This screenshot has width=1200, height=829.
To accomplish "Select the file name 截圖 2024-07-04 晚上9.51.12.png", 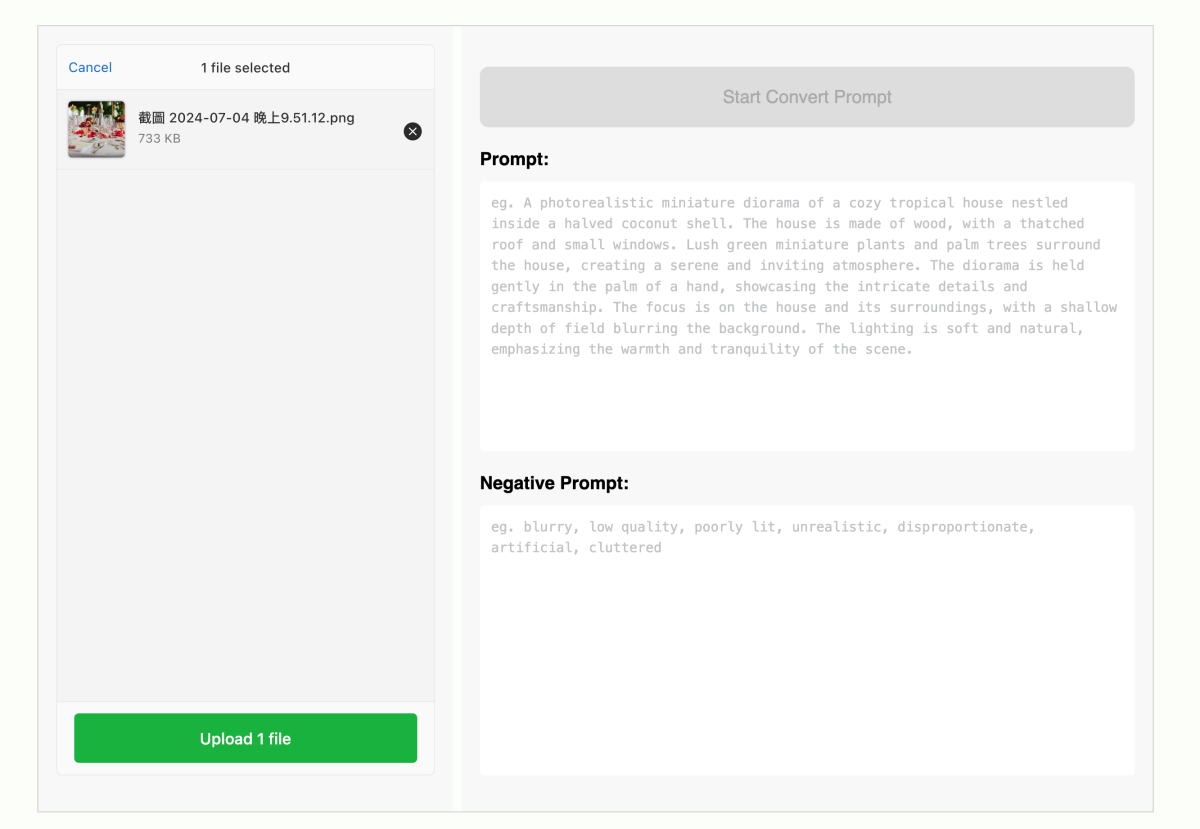I will pos(246,118).
